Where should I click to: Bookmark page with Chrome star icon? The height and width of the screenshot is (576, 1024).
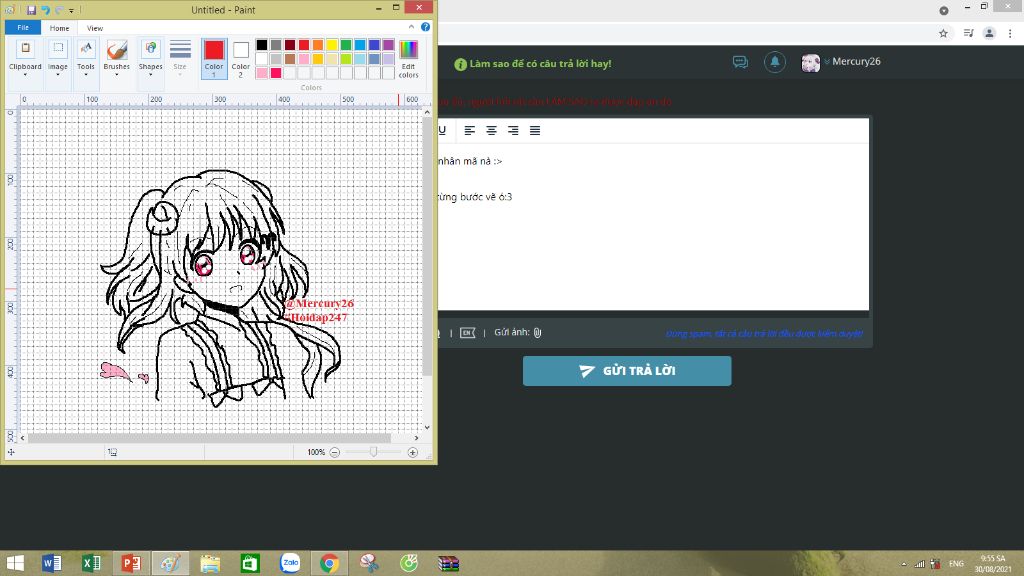pyautogui.click(x=943, y=33)
